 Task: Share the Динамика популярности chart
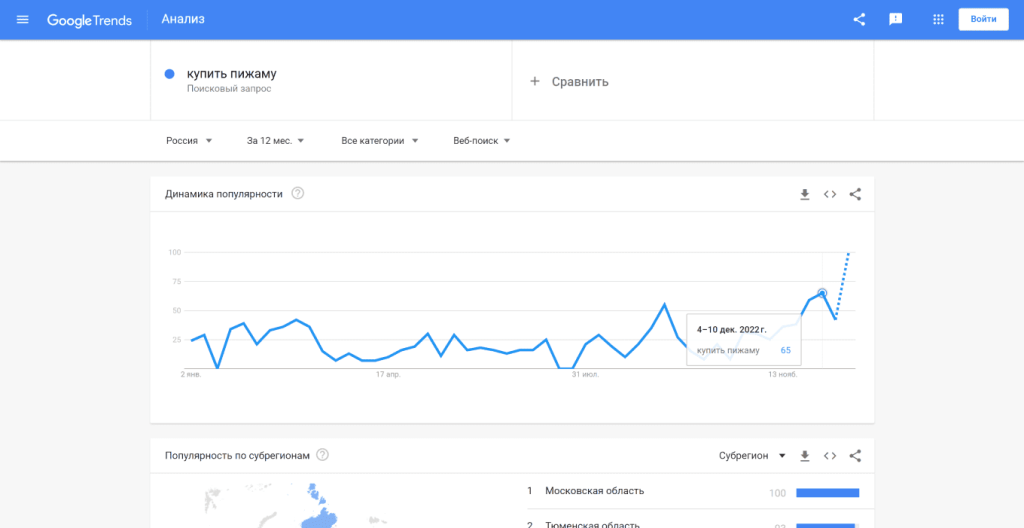[x=855, y=194]
